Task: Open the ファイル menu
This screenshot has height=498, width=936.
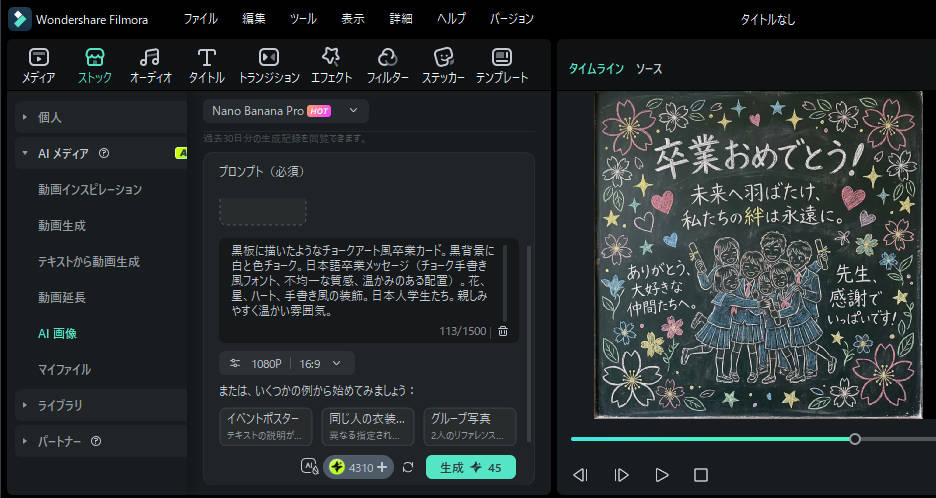Action: pyautogui.click(x=201, y=19)
